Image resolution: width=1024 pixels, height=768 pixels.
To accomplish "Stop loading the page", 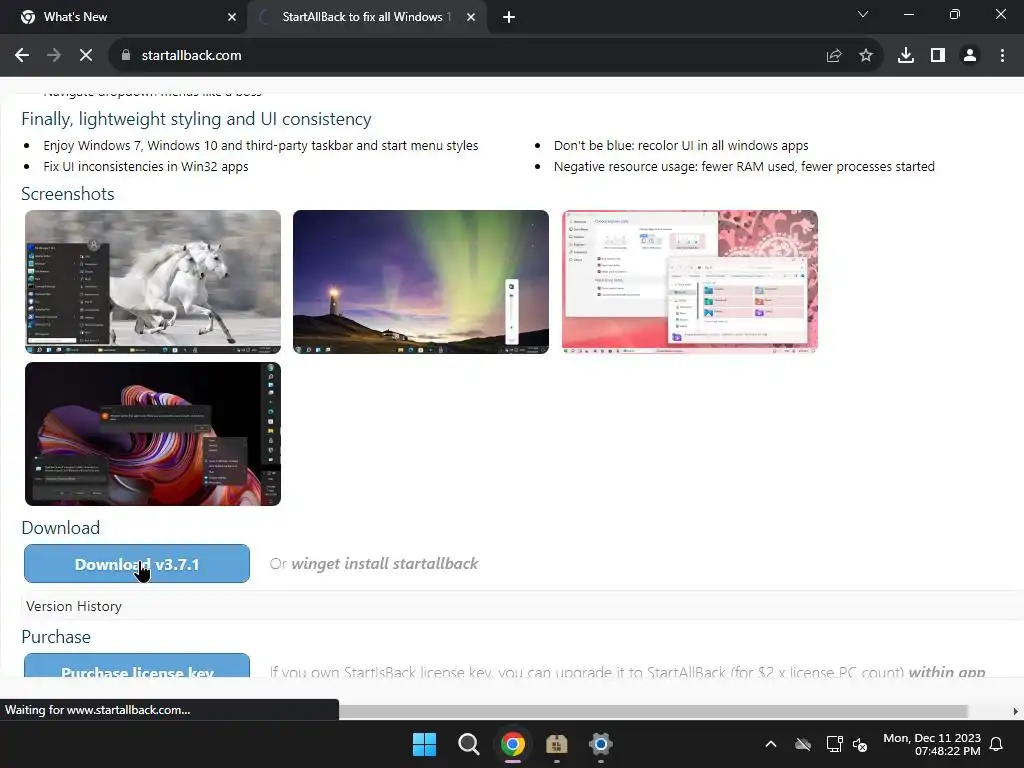I will pos(86,56).
